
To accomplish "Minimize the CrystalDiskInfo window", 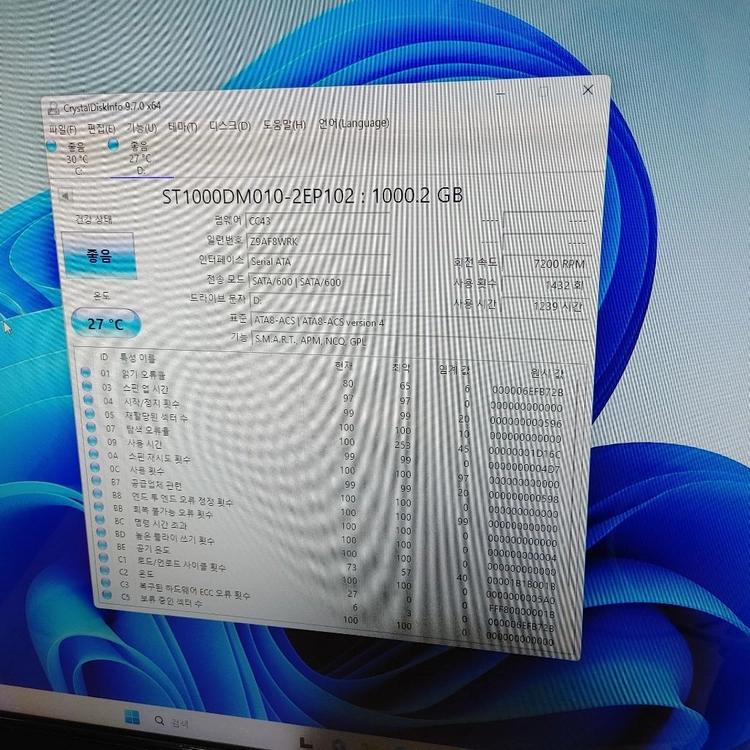I will coord(501,93).
